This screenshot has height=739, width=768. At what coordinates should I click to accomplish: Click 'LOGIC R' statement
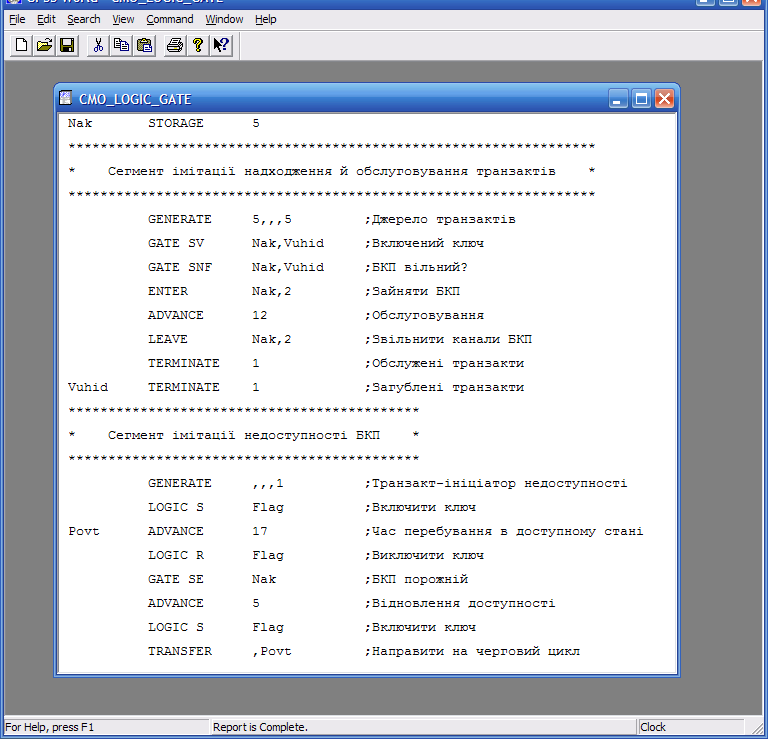(176, 555)
